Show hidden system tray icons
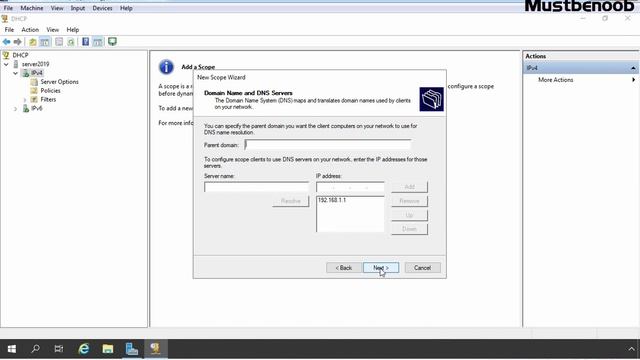The height and width of the screenshot is (360, 640). [631, 349]
